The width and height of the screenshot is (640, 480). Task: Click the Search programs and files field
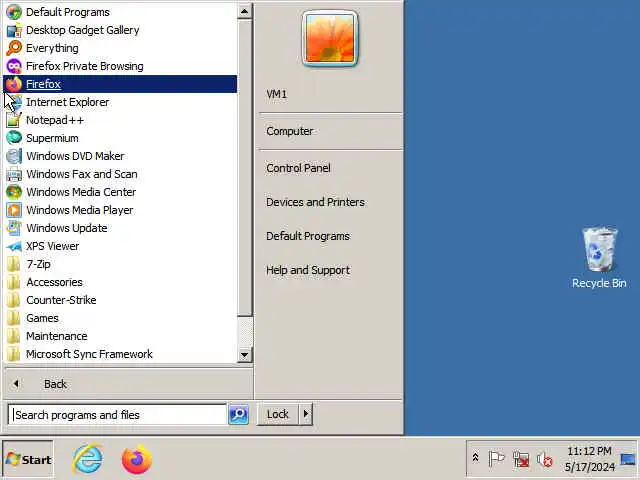[x=118, y=415]
